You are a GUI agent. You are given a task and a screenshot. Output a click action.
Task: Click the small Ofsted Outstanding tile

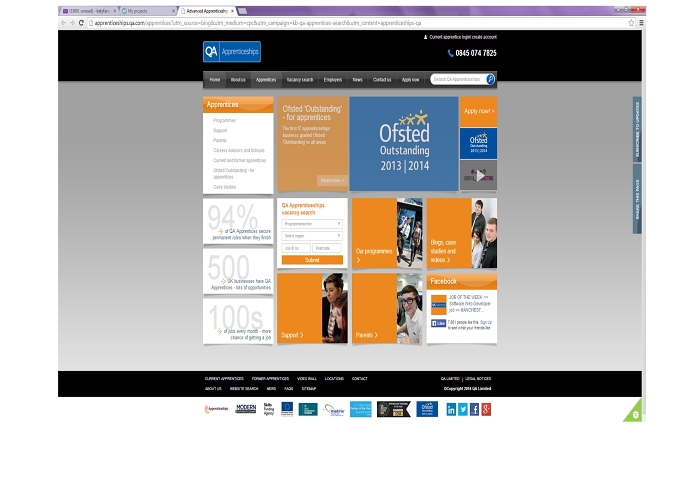point(478,144)
